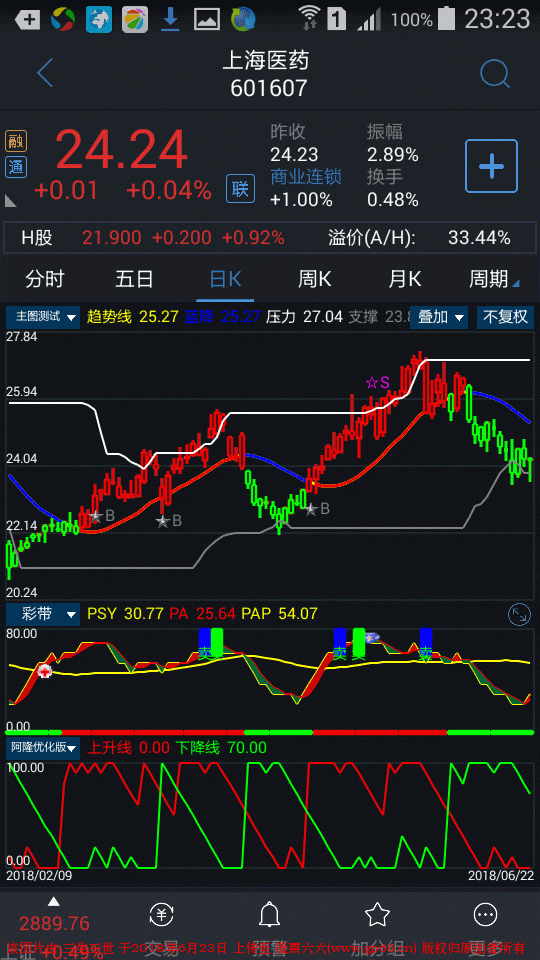Tap the back arrow icon
The height and width of the screenshot is (960, 540).
[x=45, y=73]
